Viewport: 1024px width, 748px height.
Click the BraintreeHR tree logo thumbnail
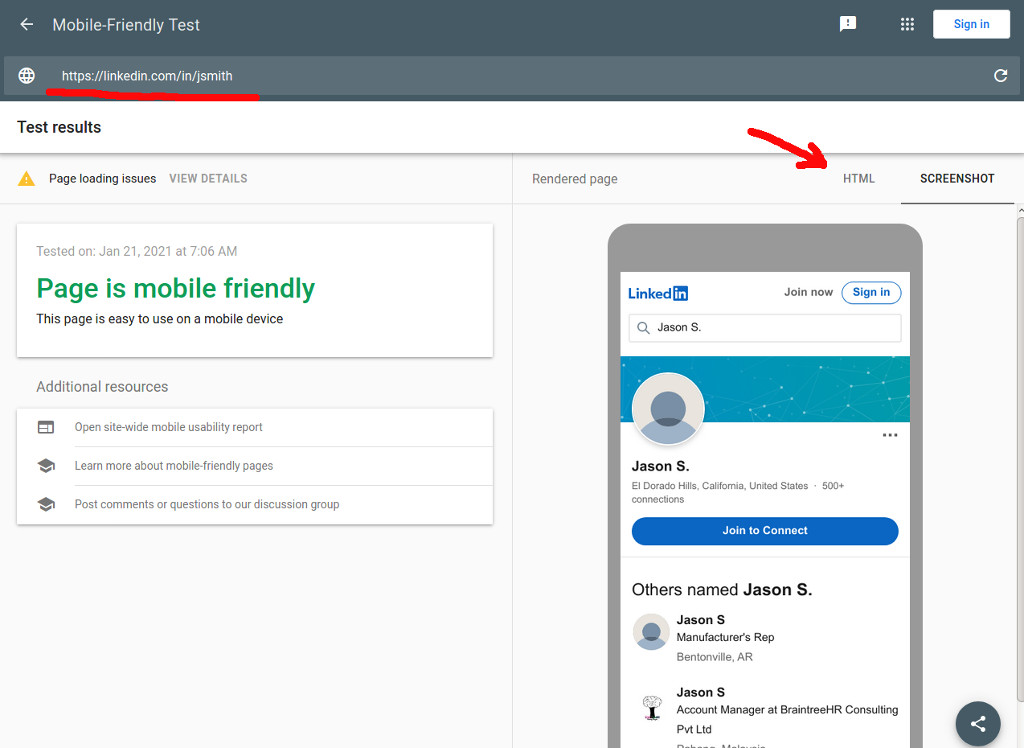point(652,708)
